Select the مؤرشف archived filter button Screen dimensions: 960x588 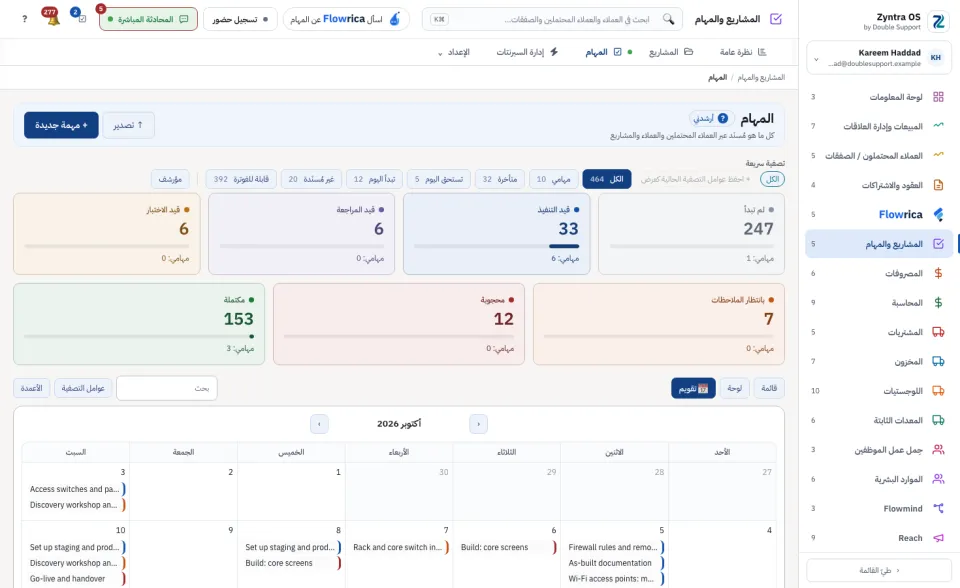[170, 179]
